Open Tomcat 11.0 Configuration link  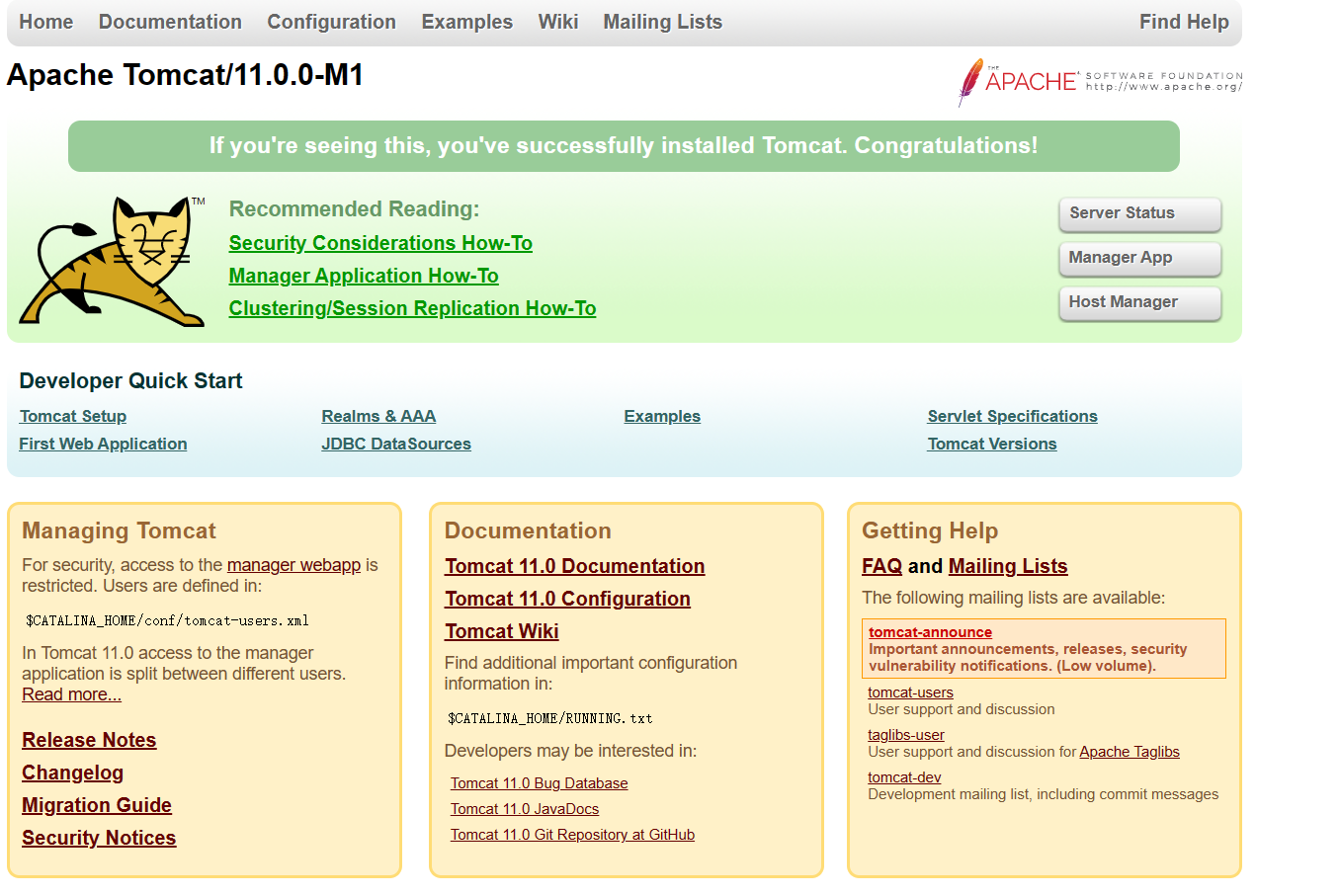(568, 599)
